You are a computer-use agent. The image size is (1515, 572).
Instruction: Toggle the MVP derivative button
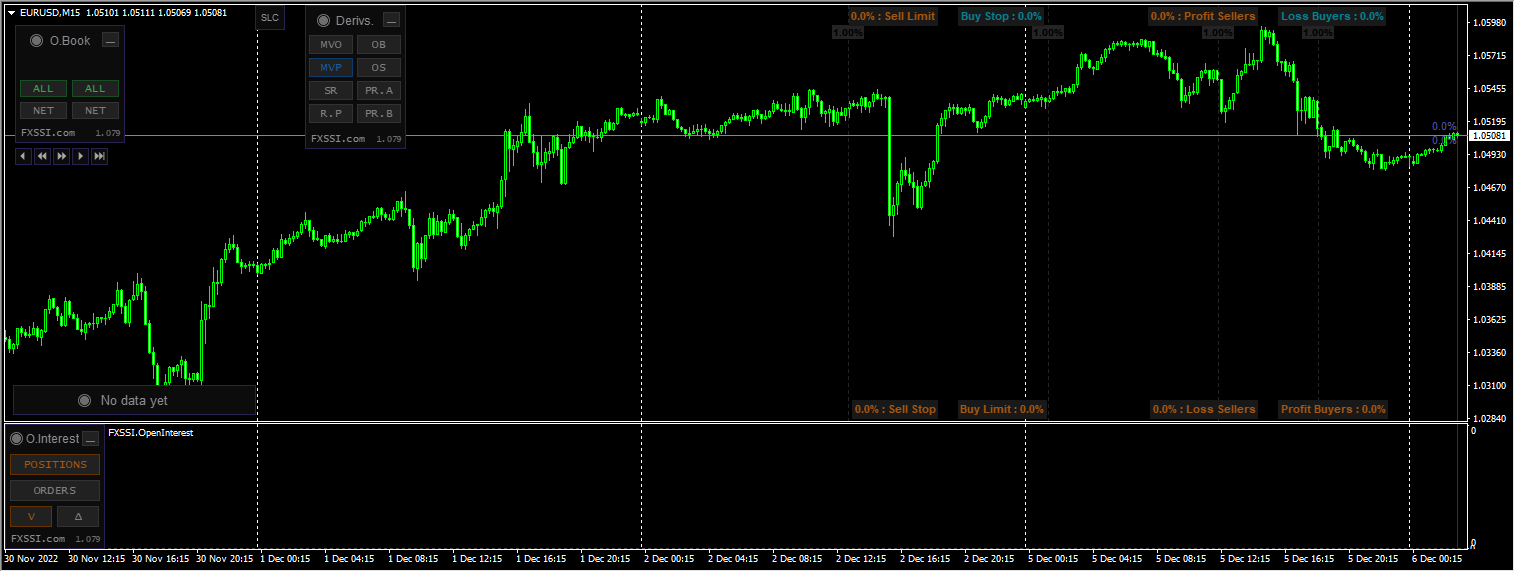click(x=331, y=68)
